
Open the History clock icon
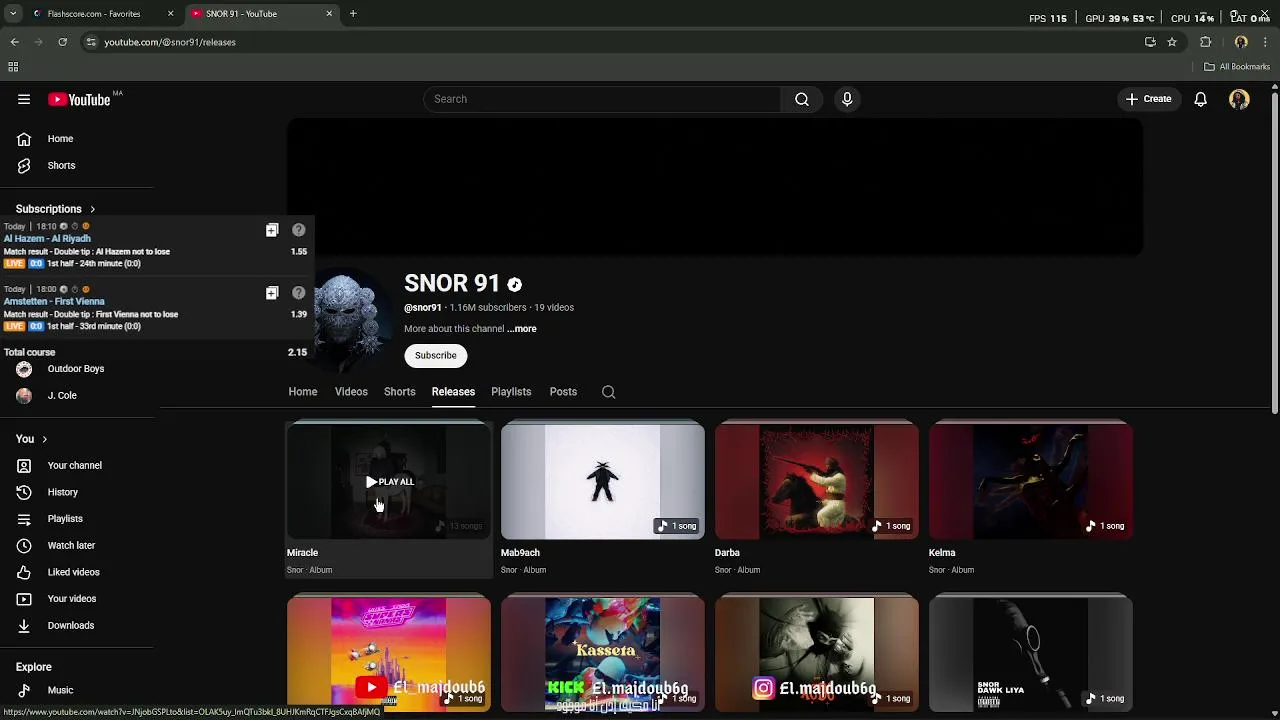24,492
